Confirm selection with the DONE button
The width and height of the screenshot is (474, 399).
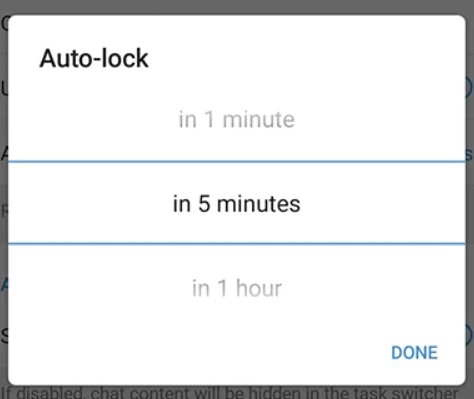point(414,353)
